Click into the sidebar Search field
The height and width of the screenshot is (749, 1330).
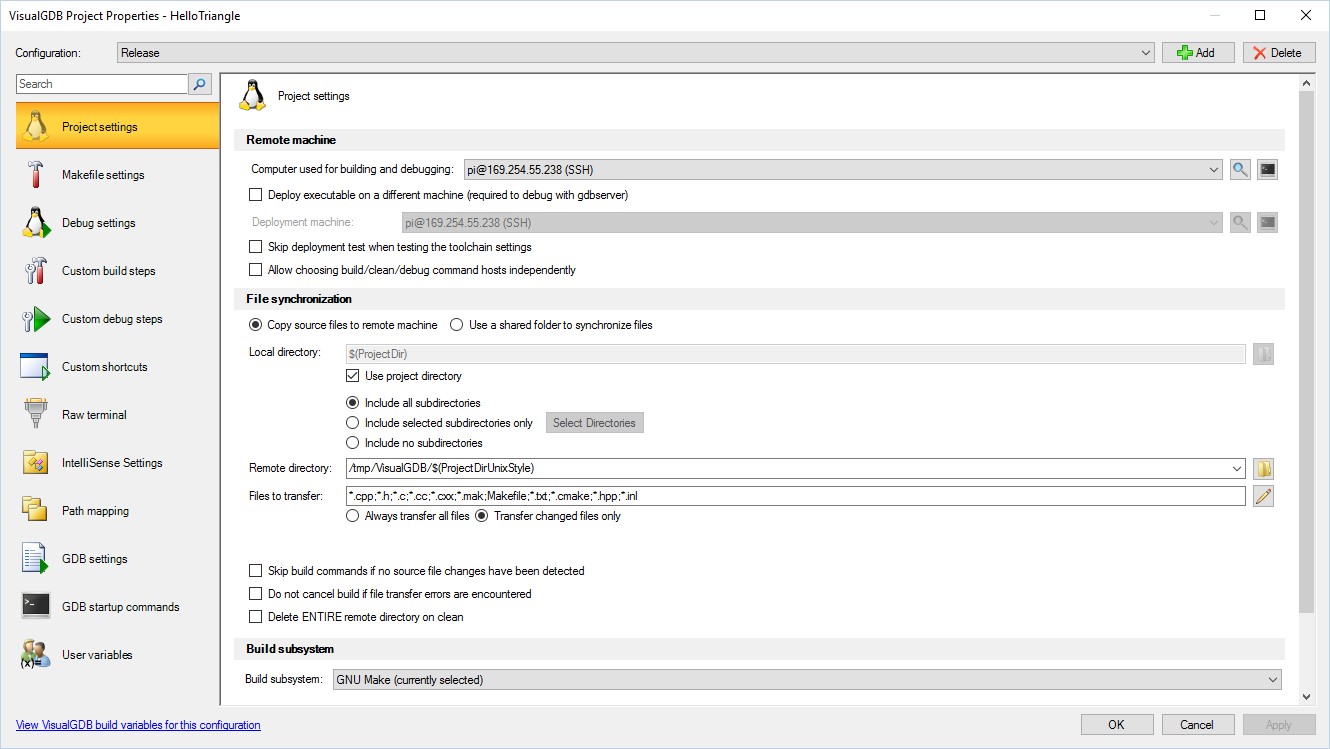click(102, 84)
